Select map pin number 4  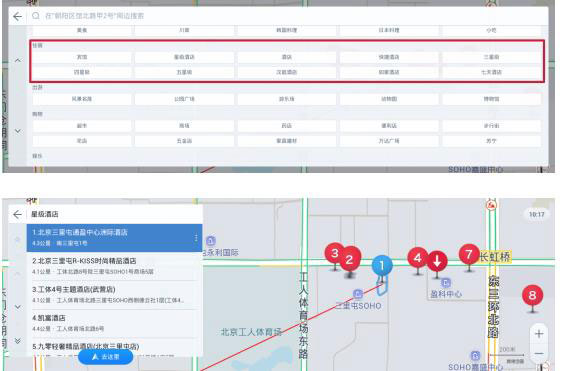tap(418, 258)
